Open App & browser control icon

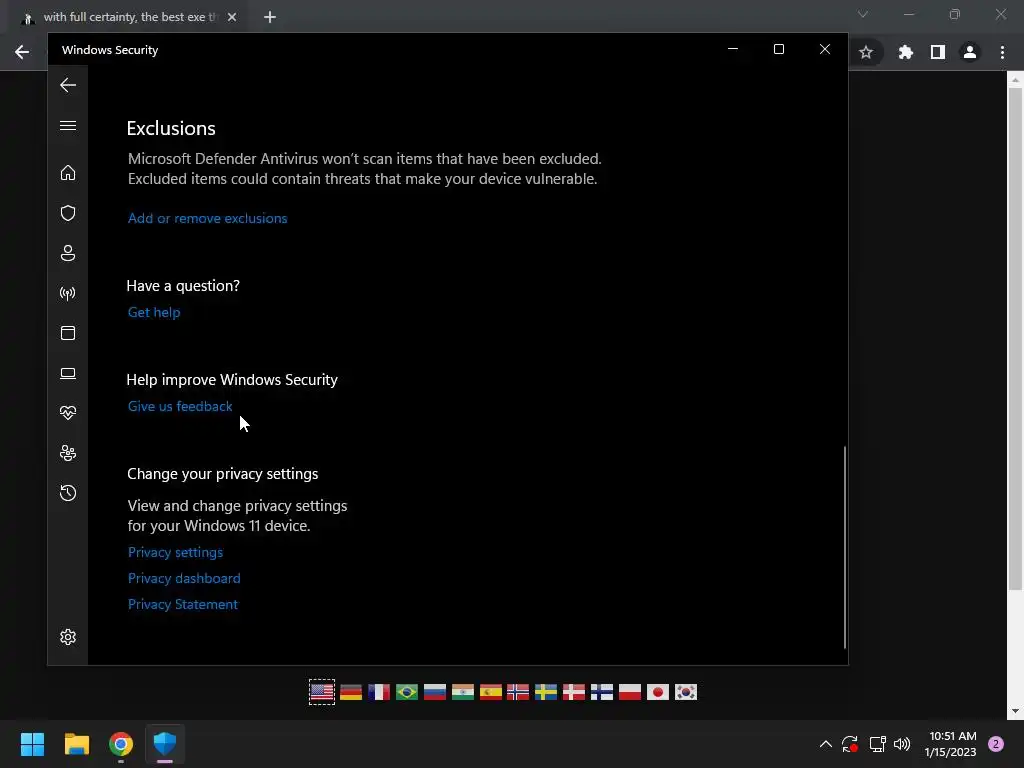[x=68, y=333]
